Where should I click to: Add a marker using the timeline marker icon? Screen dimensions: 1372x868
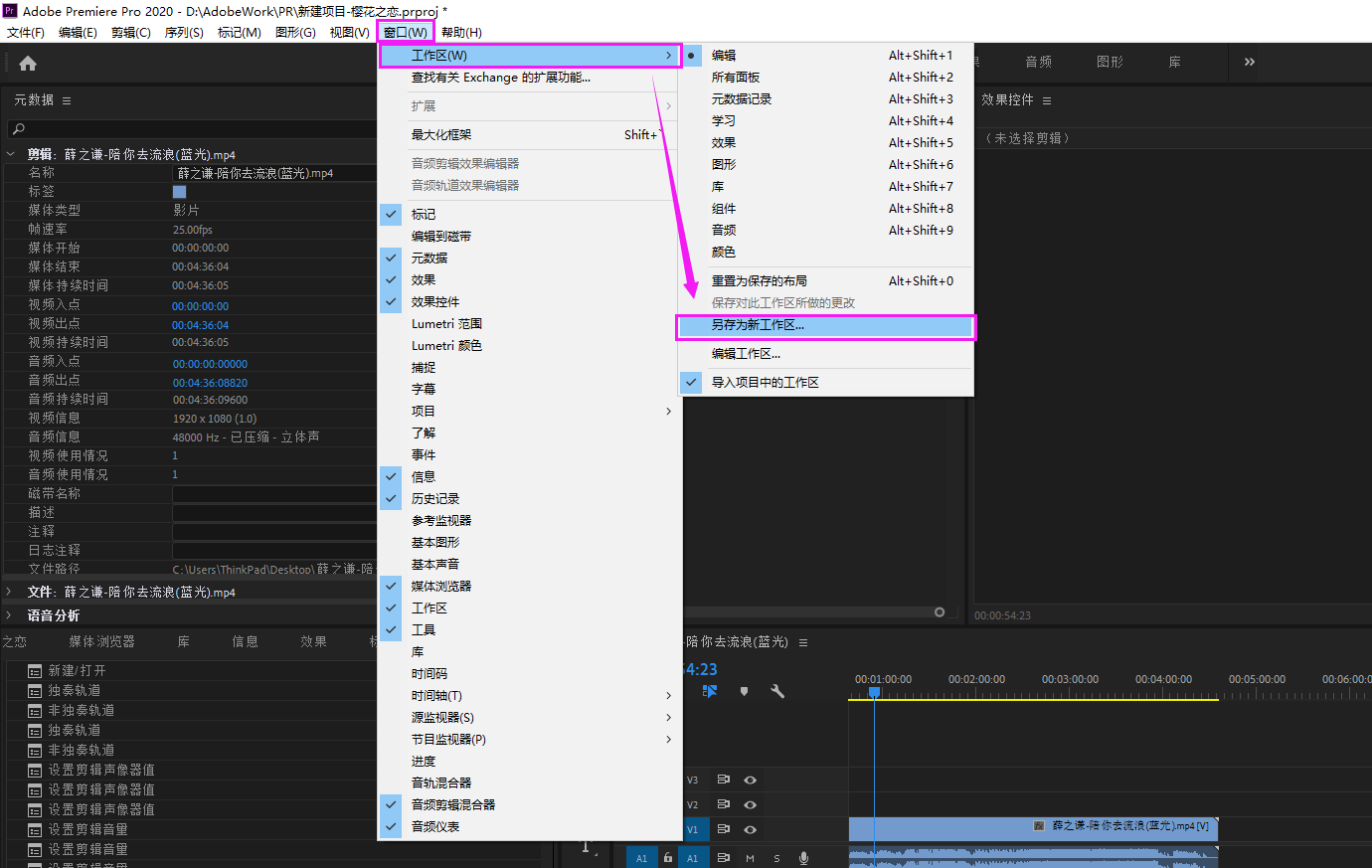click(744, 692)
